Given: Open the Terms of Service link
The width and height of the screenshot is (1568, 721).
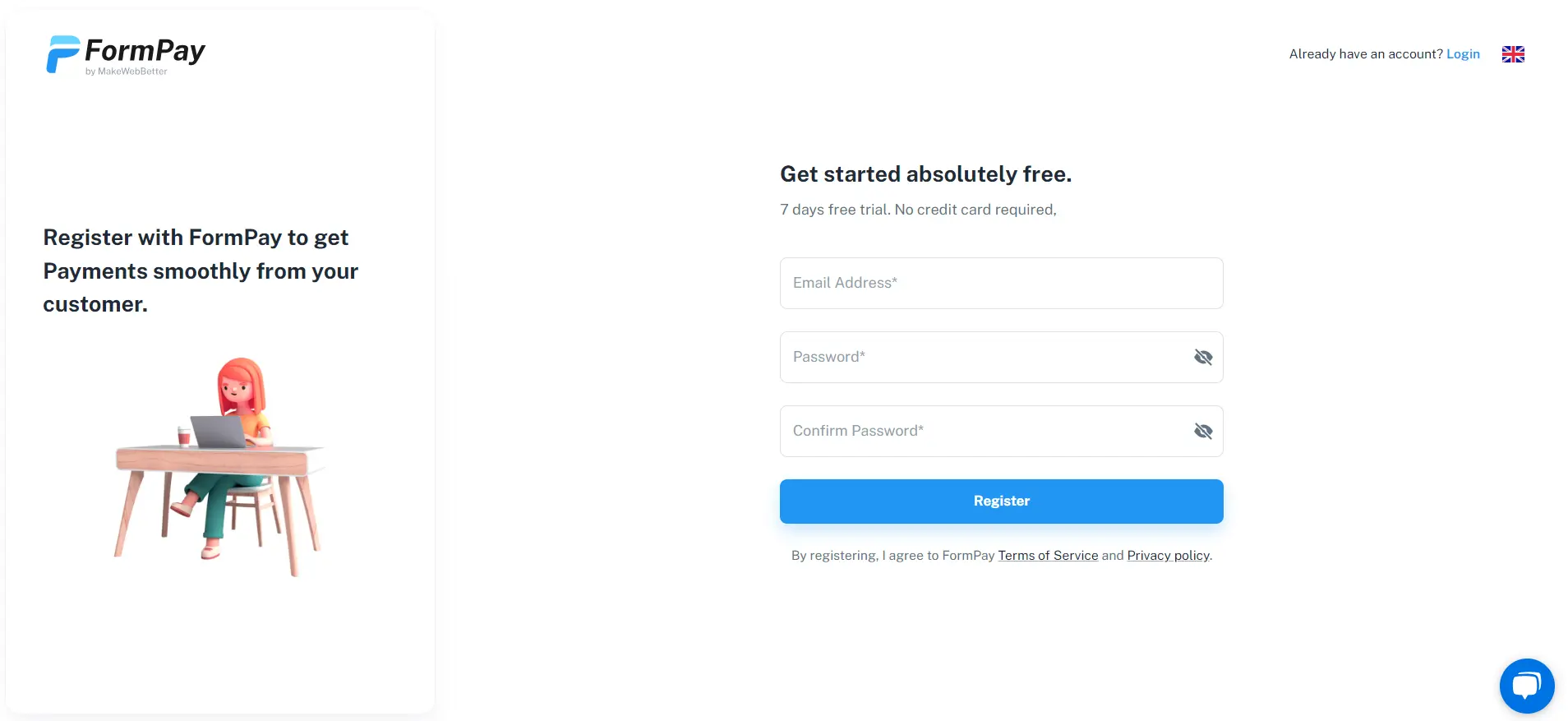Looking at the screenshot, I should 1047,555.
